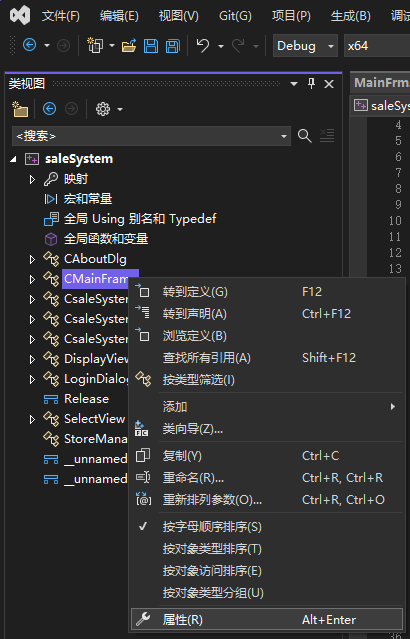Open the 生成(B) menu
The width and height of the screenshot is (410, 639).
[x=350, y=16]
